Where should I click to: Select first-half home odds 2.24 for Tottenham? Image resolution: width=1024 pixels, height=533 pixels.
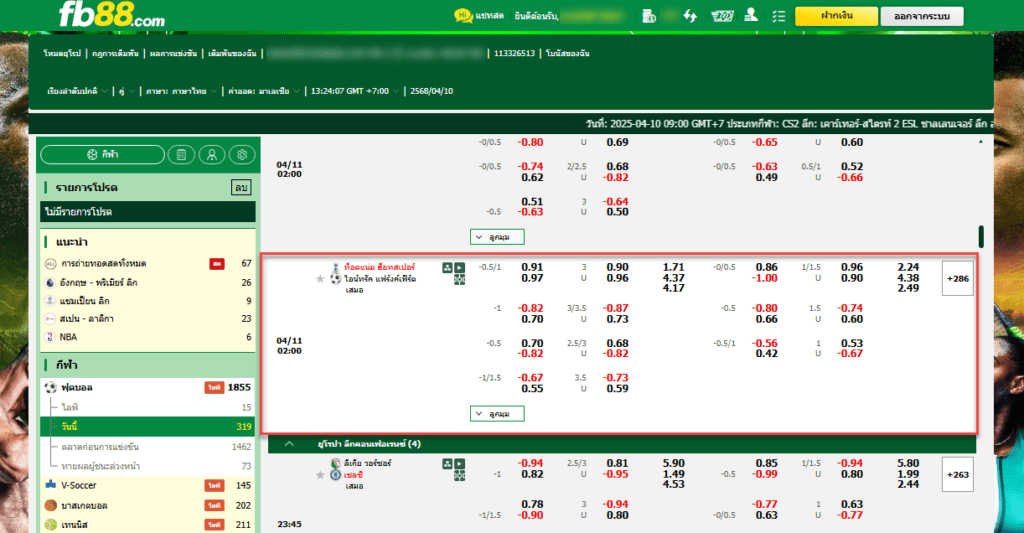908,267
